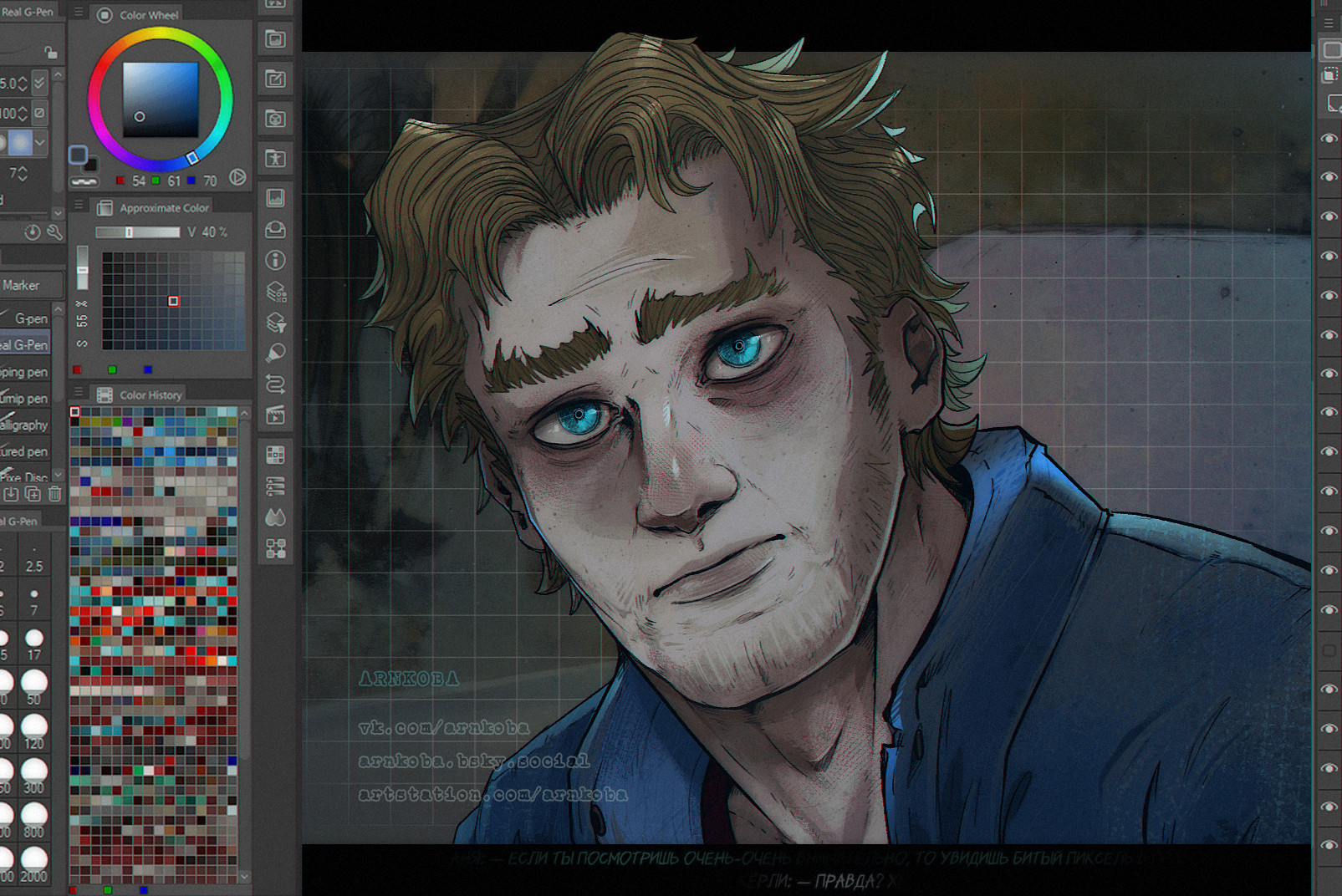Choose the Real G-Pen sub tool
1342x896 pixels.
25,344
